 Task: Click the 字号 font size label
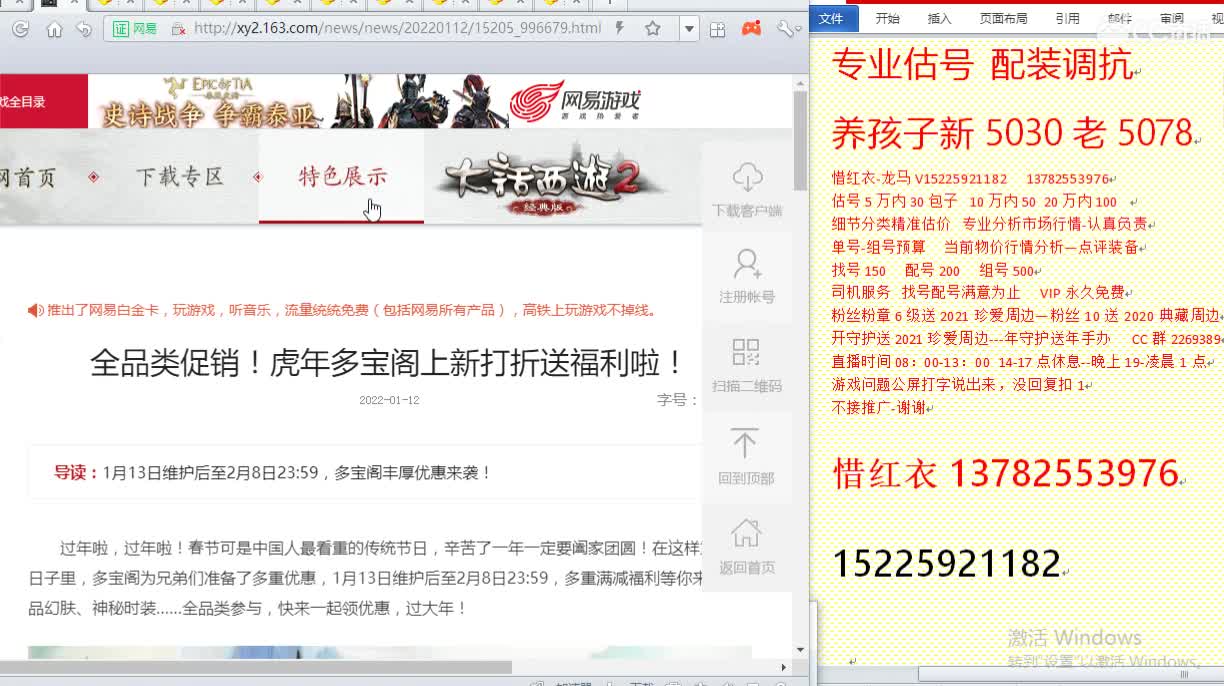pyautogui.click(x=677, y=399)
